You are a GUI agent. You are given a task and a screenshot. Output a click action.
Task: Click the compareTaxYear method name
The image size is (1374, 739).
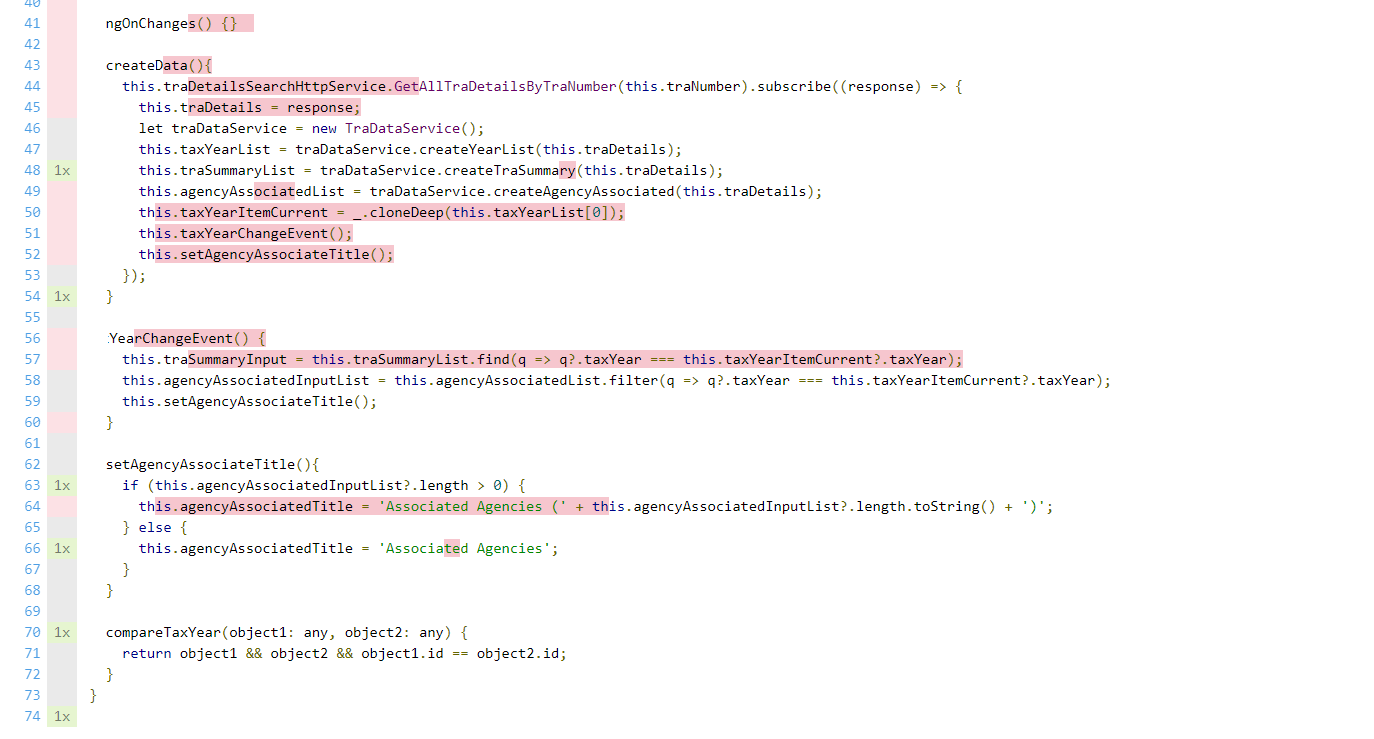tap(164, 632)
